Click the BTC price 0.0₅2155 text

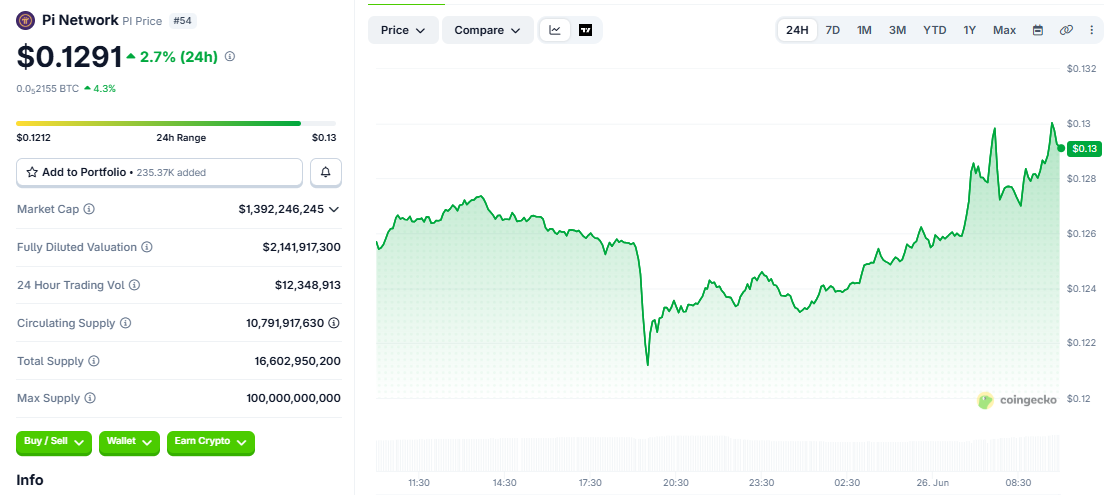coord(48,89)
